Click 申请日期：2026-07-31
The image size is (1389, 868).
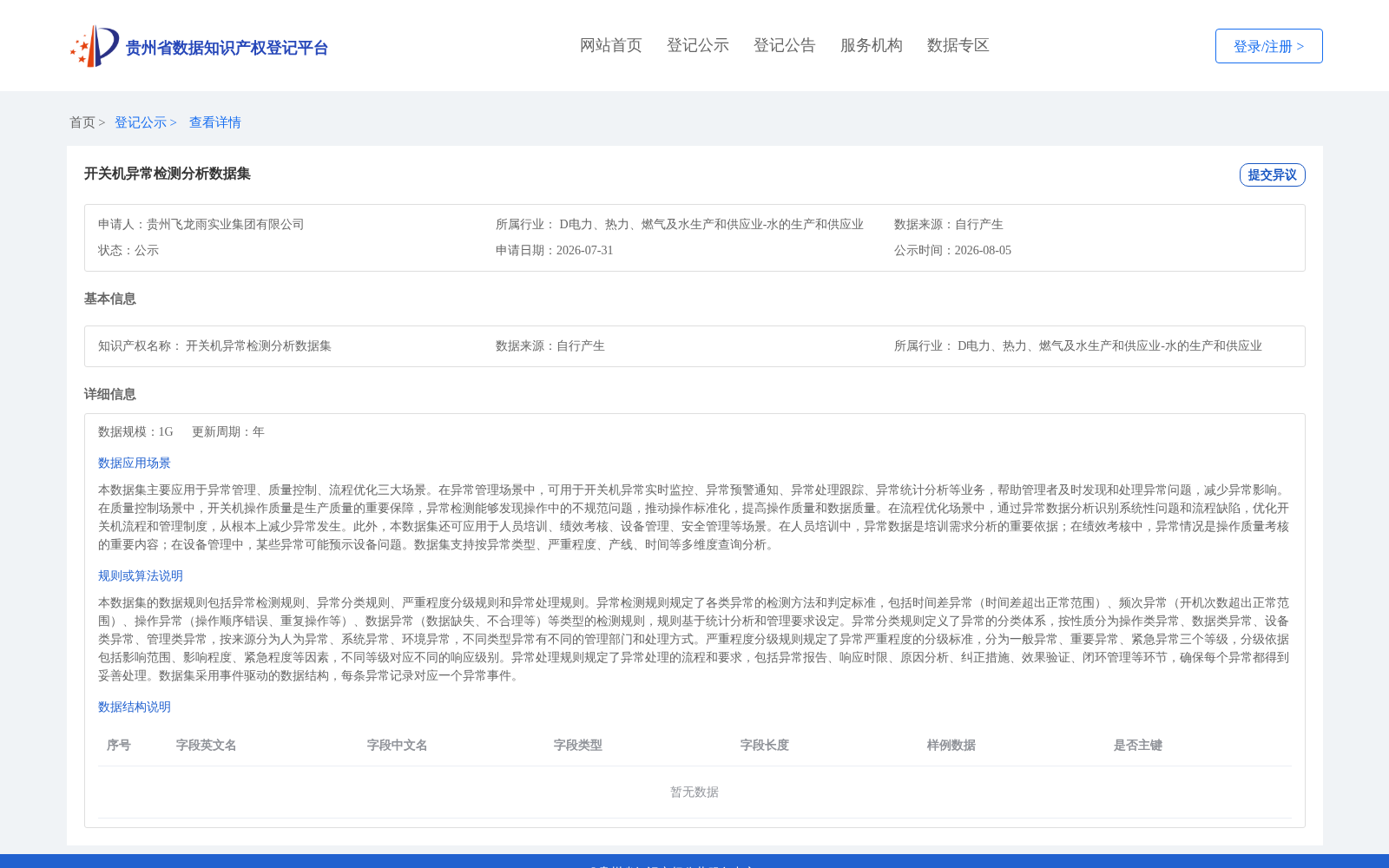coord(555,250)
